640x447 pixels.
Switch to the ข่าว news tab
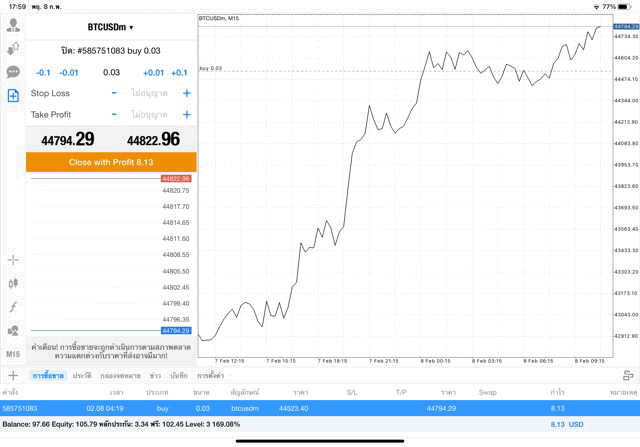[155, 375]
